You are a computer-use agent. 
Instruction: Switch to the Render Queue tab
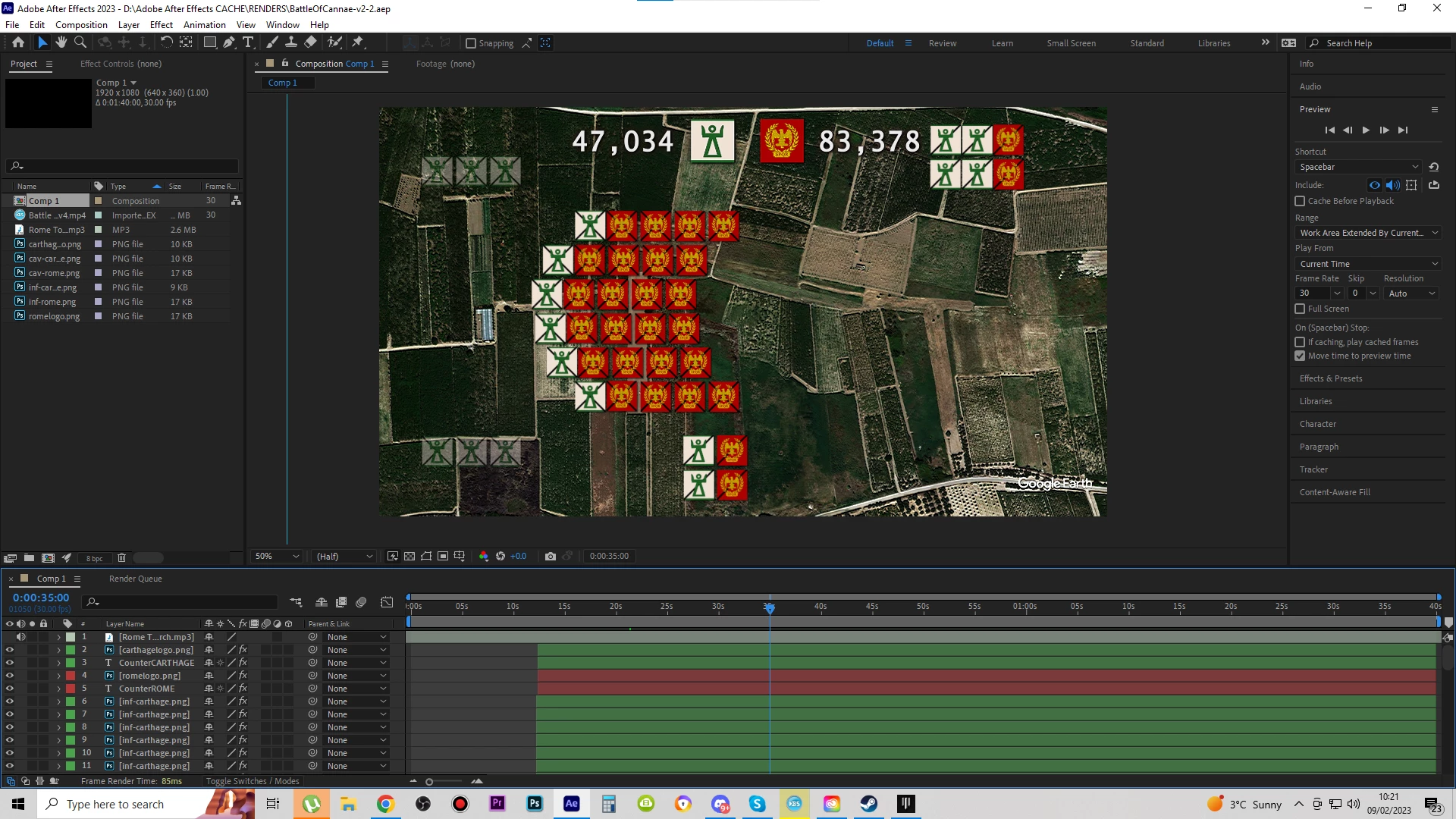coord(135,579)
